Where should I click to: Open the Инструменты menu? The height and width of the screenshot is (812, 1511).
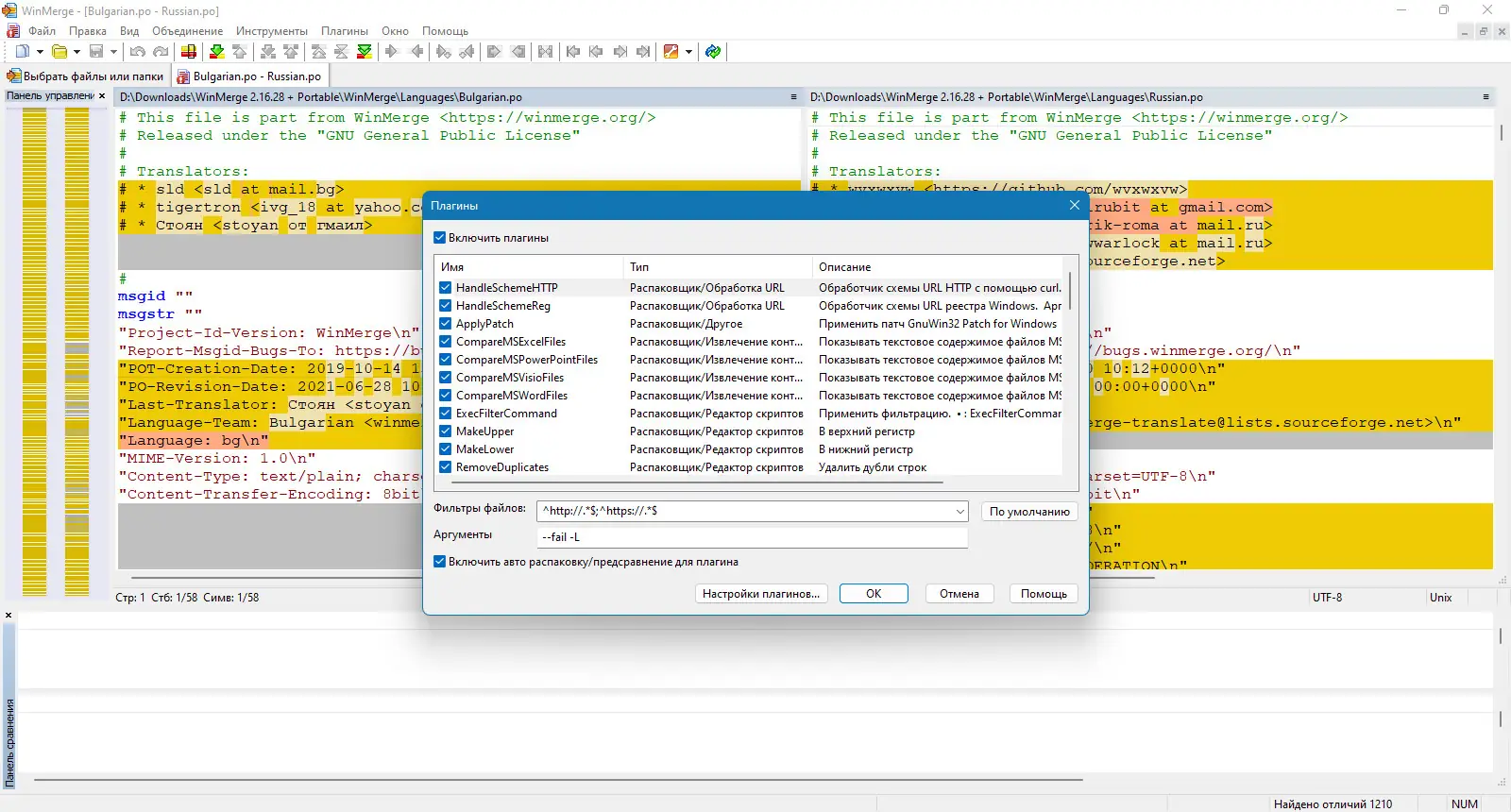coord(272,31)
